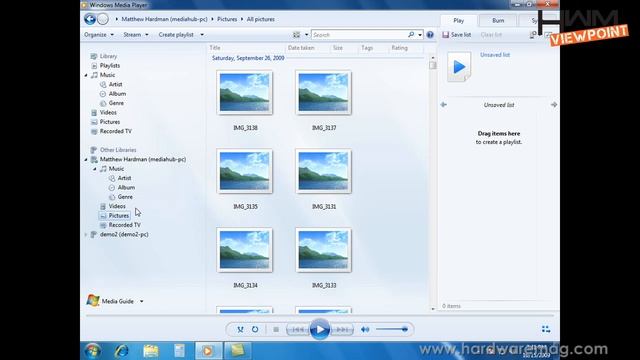Open the View options icon

pyautogui.click(x=297, y=35)
